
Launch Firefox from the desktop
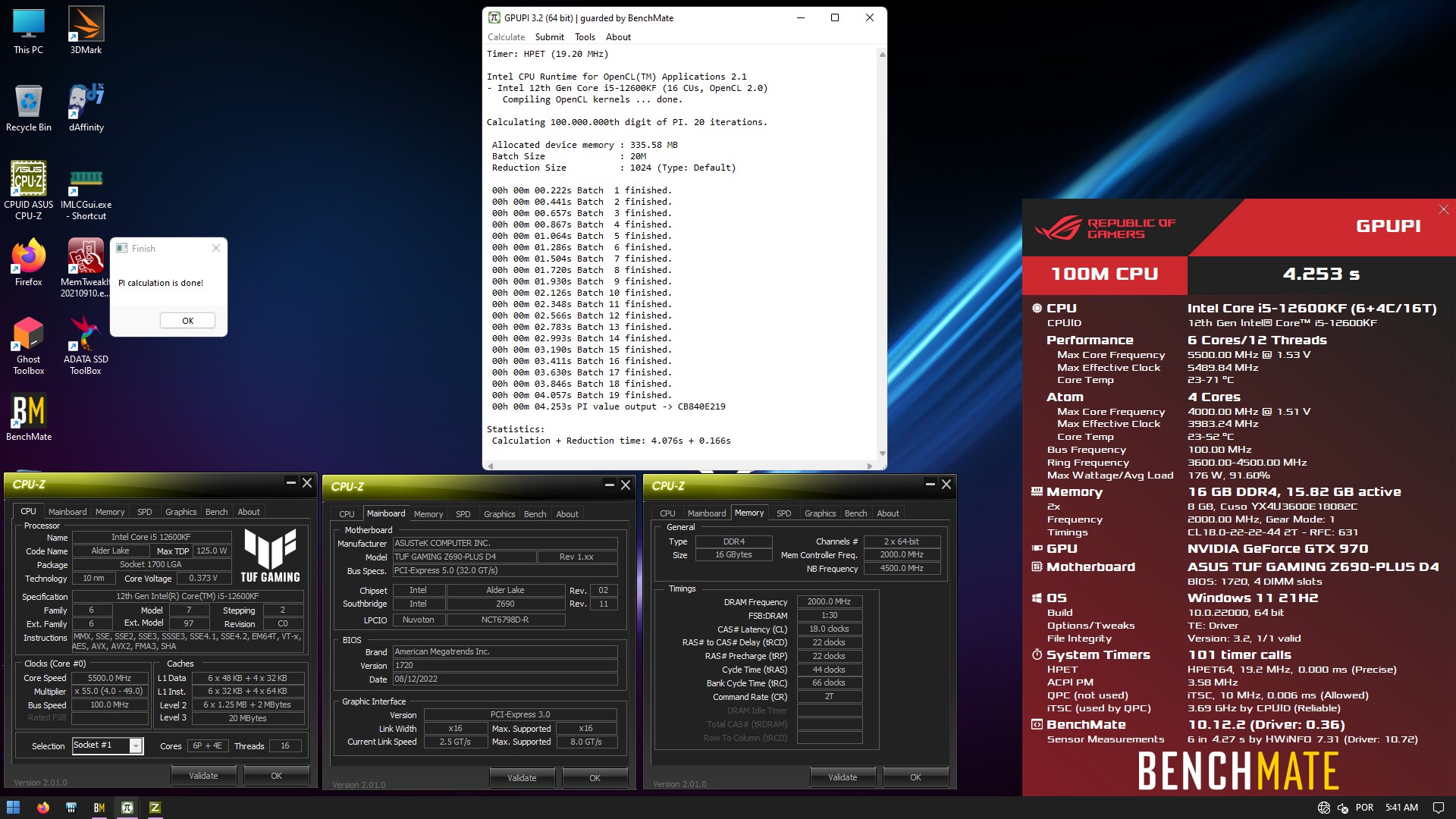point(28,262)
